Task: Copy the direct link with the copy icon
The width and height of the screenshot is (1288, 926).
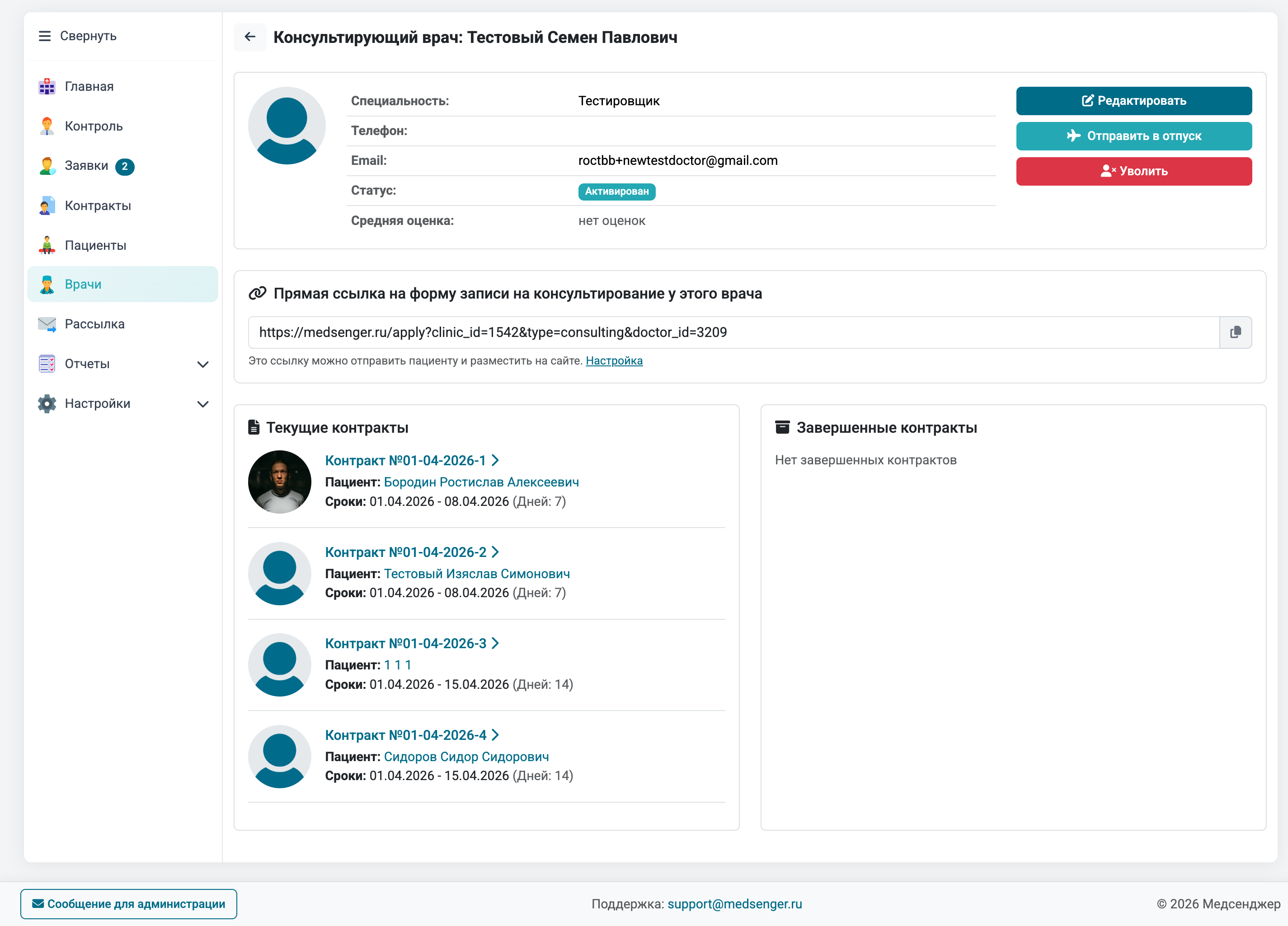Action: [x=1235, y=332]
